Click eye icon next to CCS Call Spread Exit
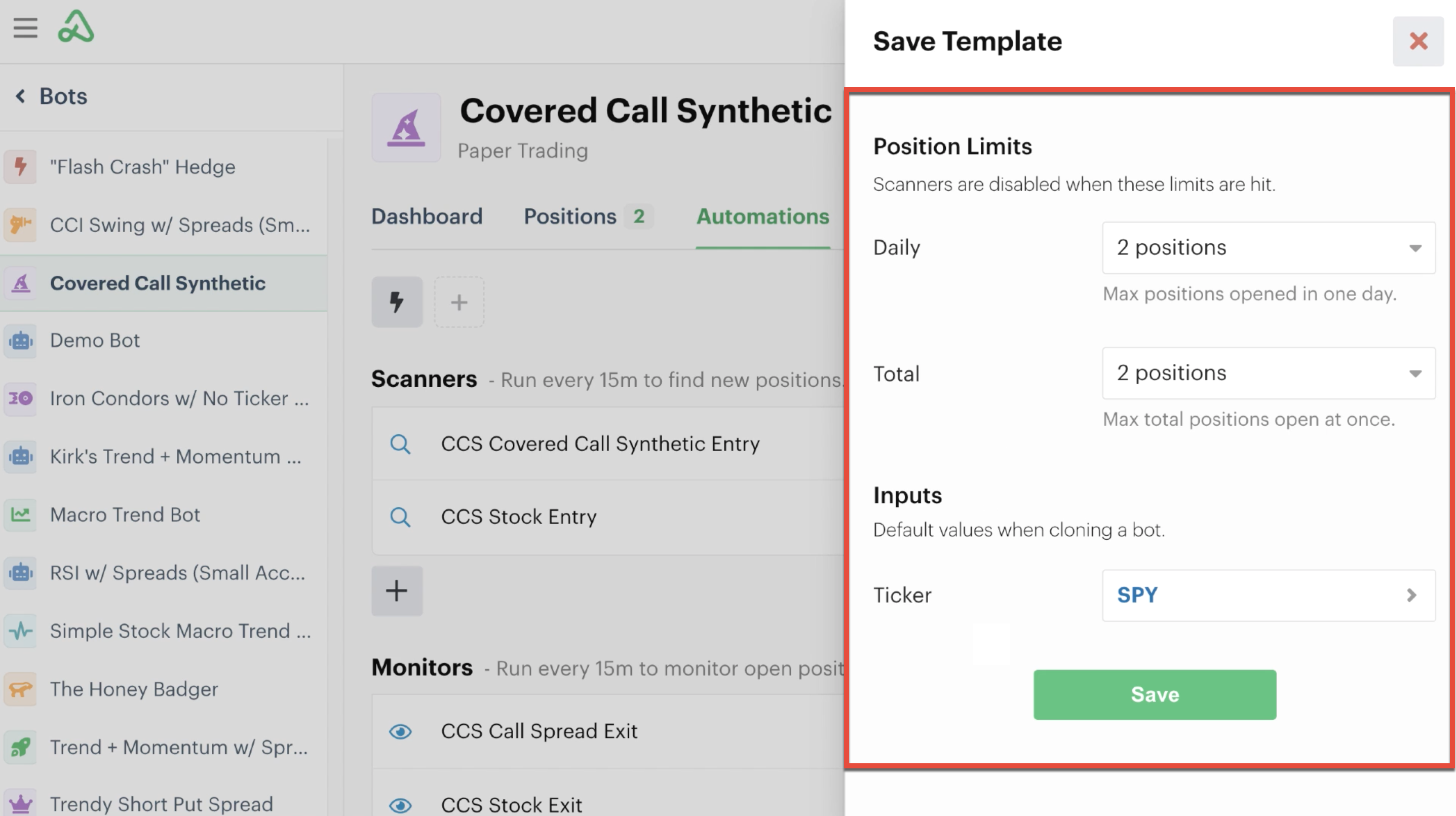 [x=400, y=732]
